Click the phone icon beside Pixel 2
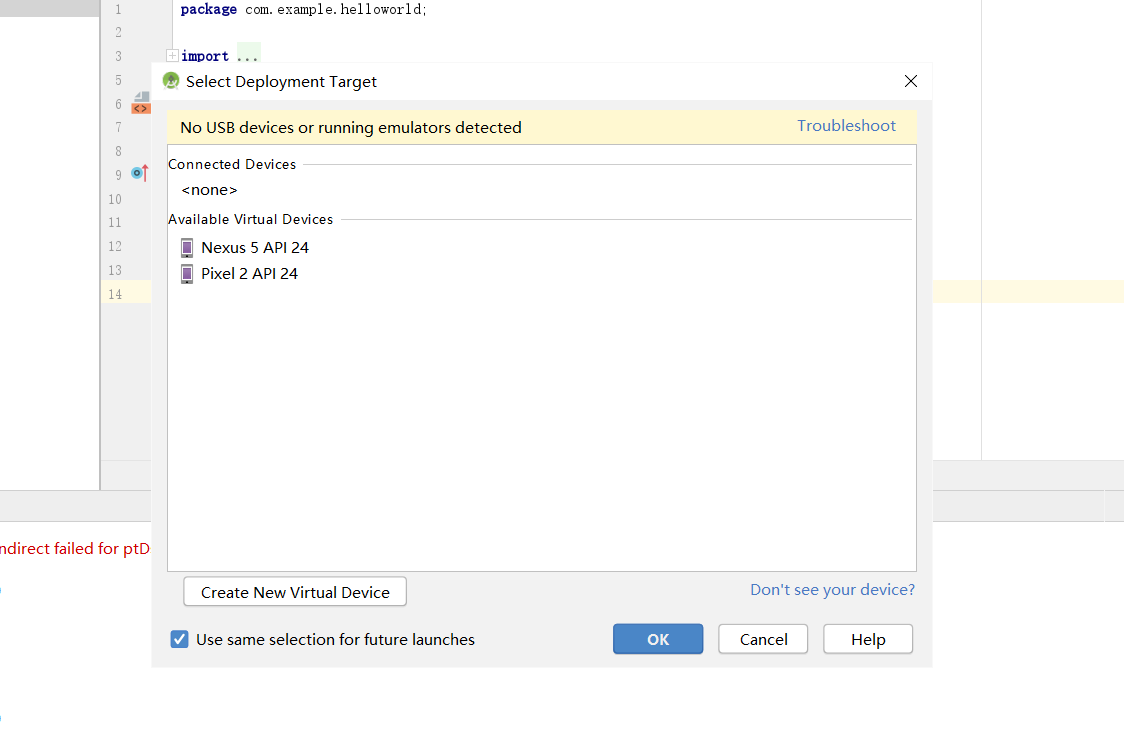 click(x=187, y=274)
